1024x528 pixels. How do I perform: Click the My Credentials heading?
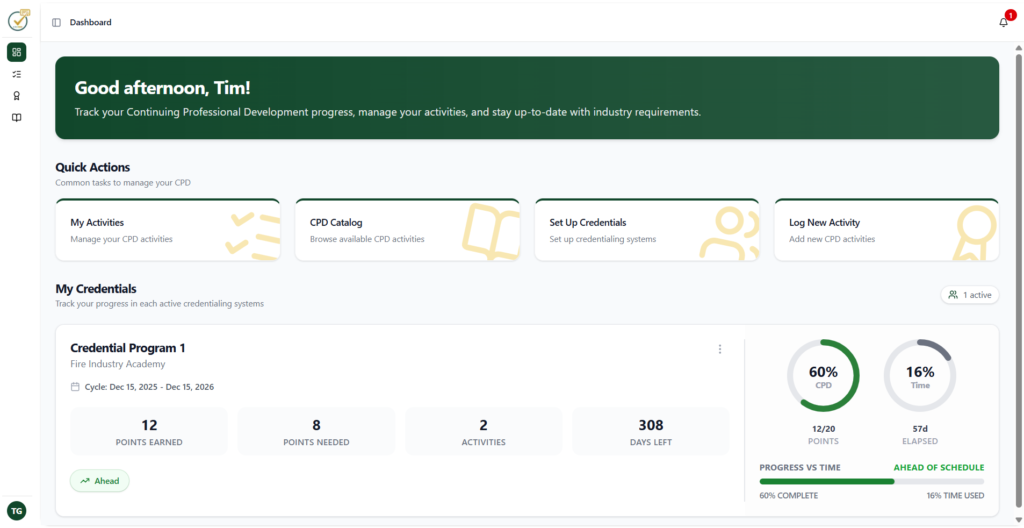[x=96, y=288]
